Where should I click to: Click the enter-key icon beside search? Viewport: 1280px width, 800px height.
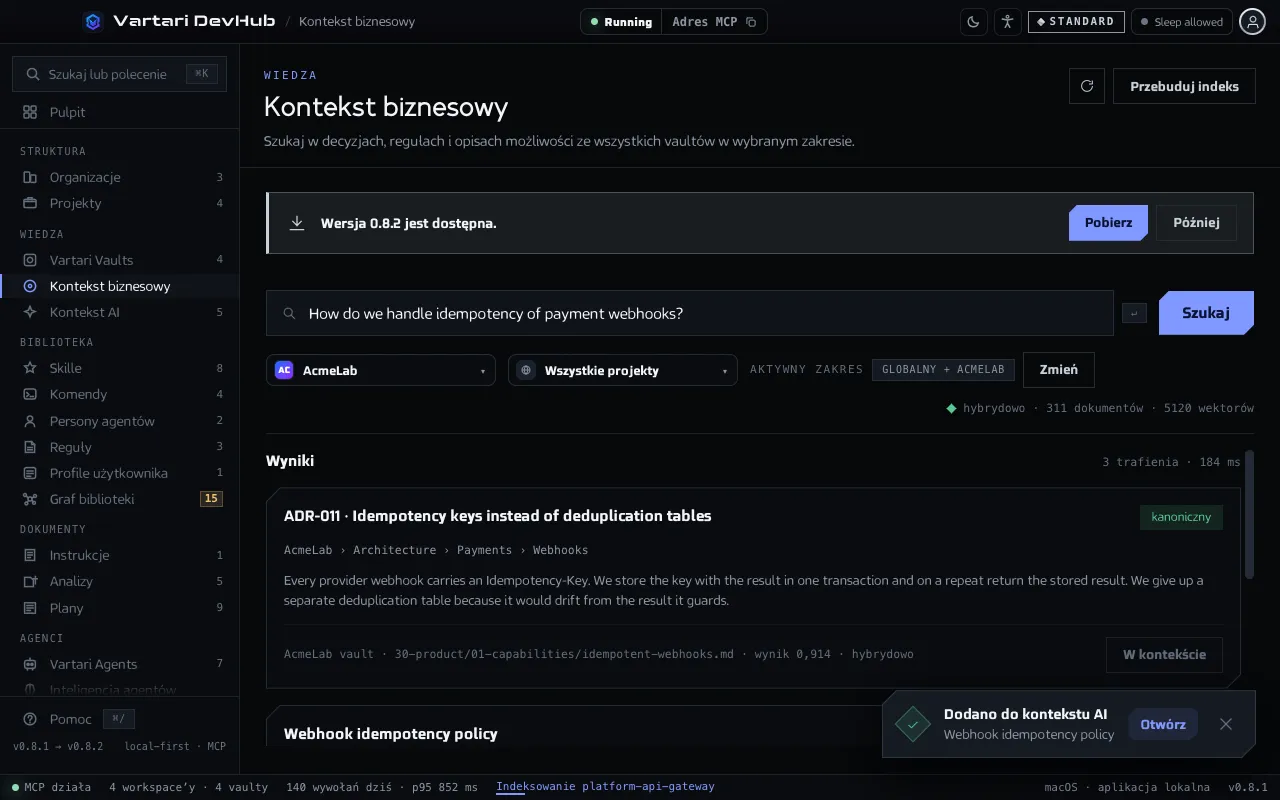pos(1134,314)
